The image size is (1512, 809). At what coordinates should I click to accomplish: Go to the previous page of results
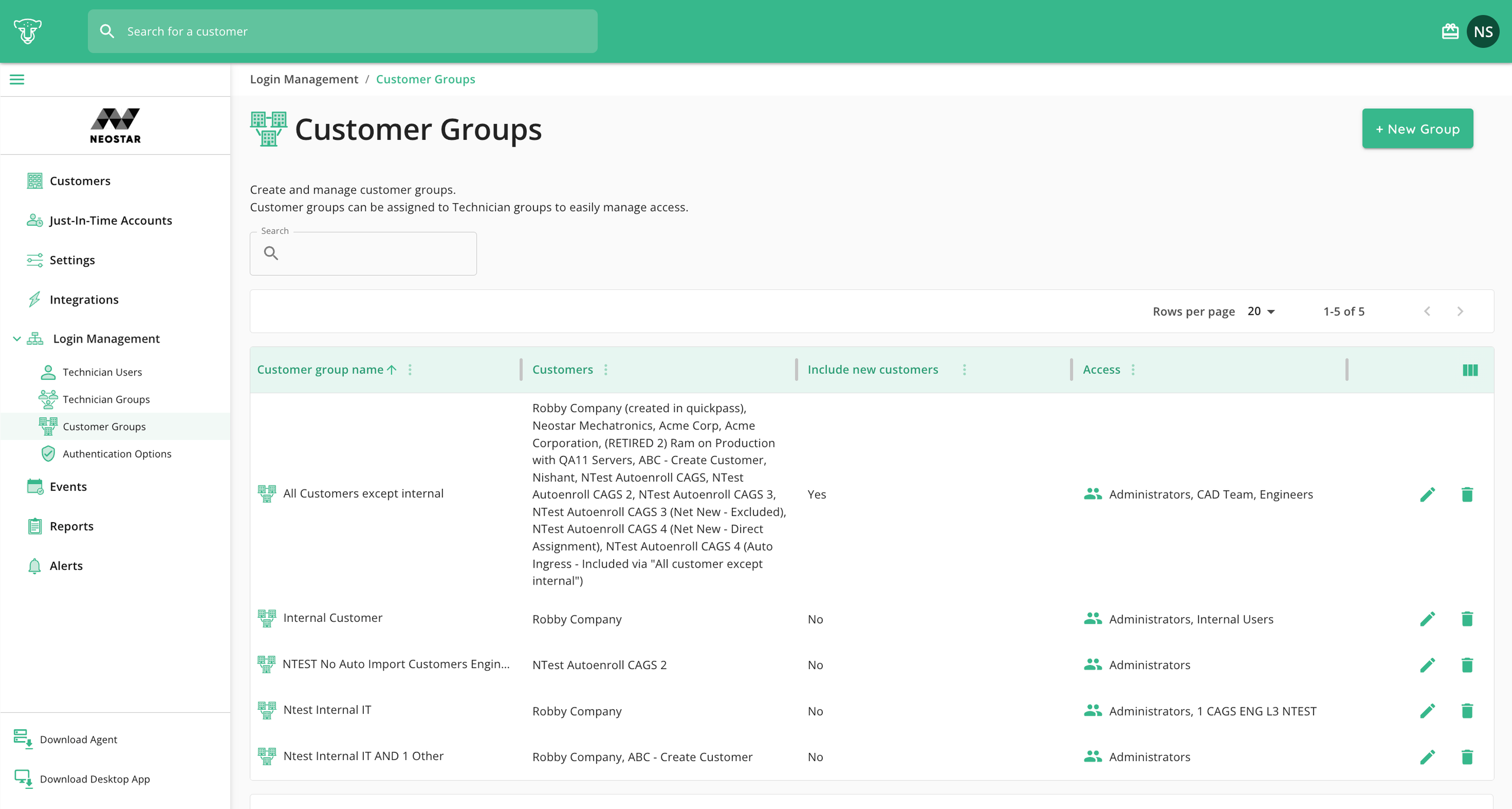[1427, 311]
